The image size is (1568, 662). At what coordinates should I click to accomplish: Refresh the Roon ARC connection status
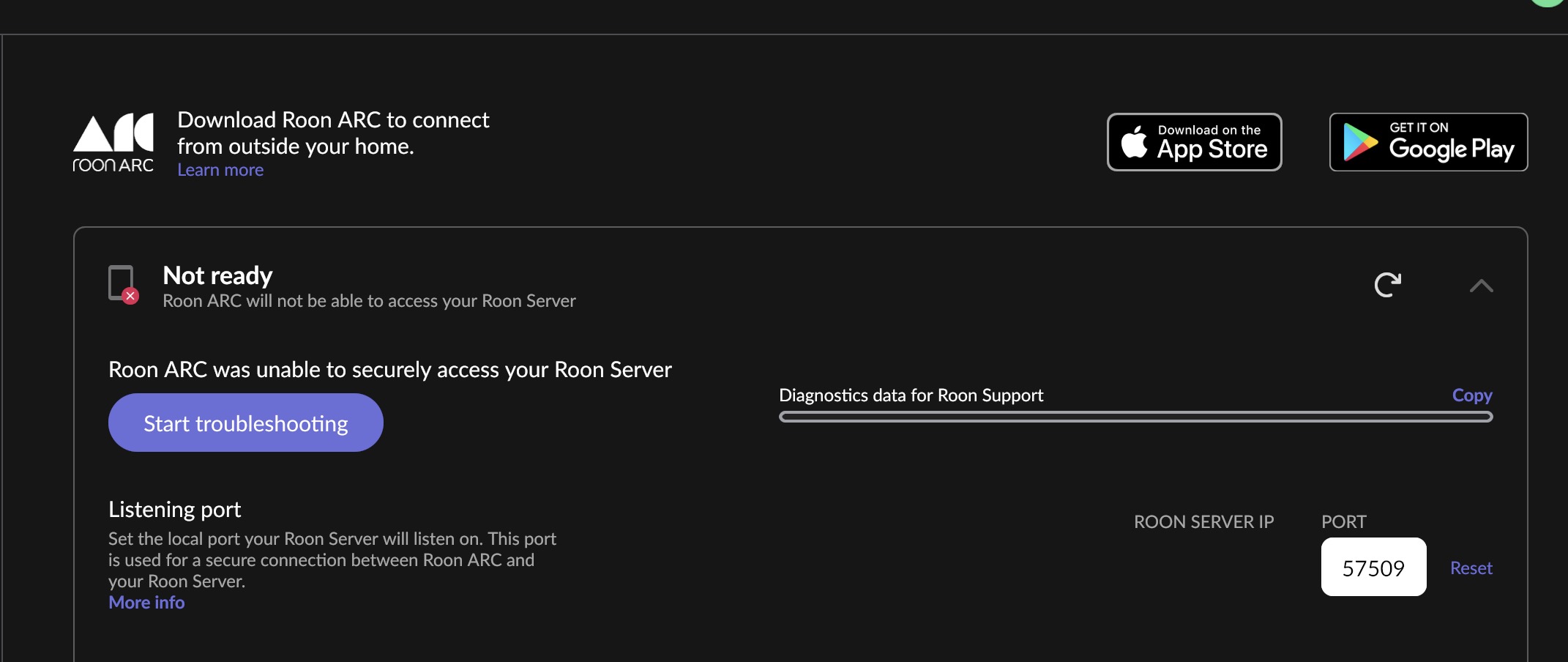(1387, 285)
